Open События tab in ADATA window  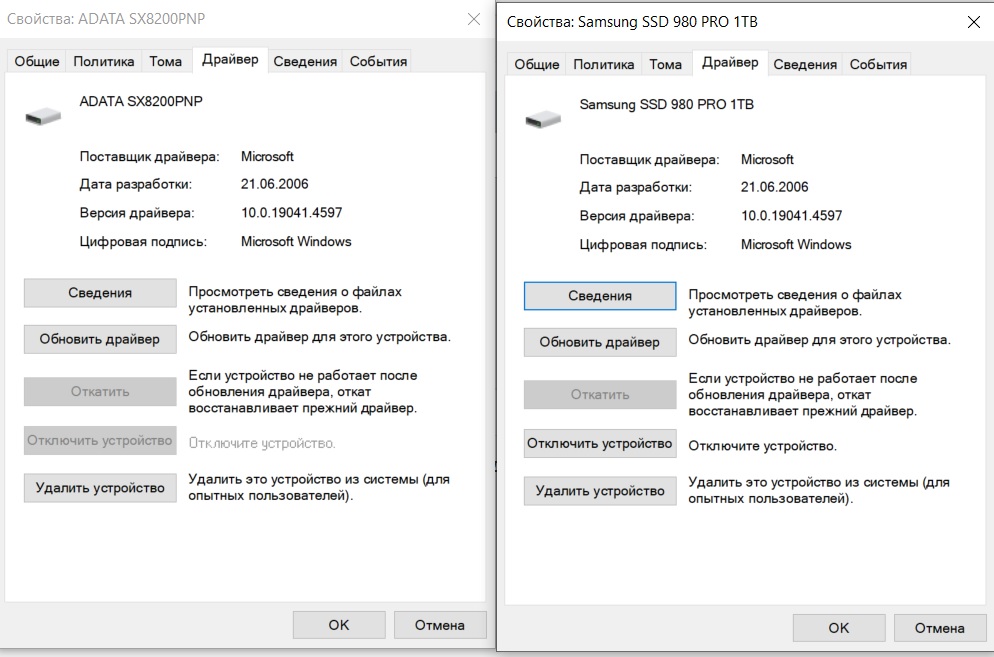[378, 62]
